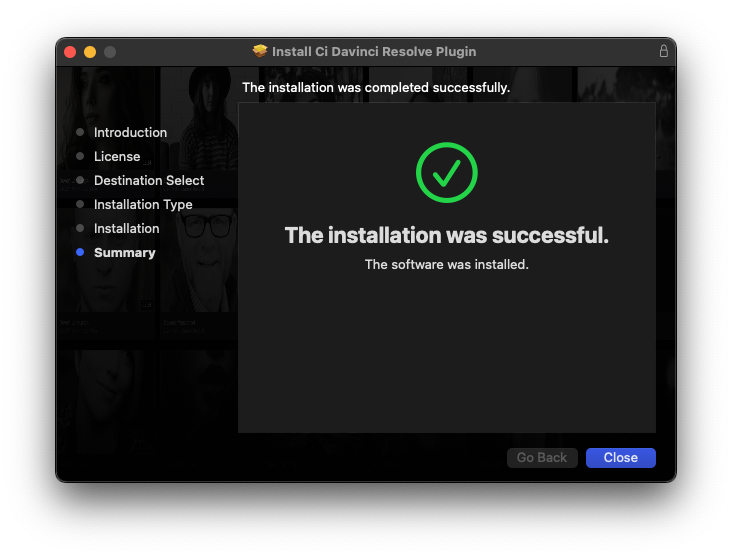Image resolution: width=732 pixels, height=556 pixels.
Task: Click the Go Back button
Action: click(542, 457)
